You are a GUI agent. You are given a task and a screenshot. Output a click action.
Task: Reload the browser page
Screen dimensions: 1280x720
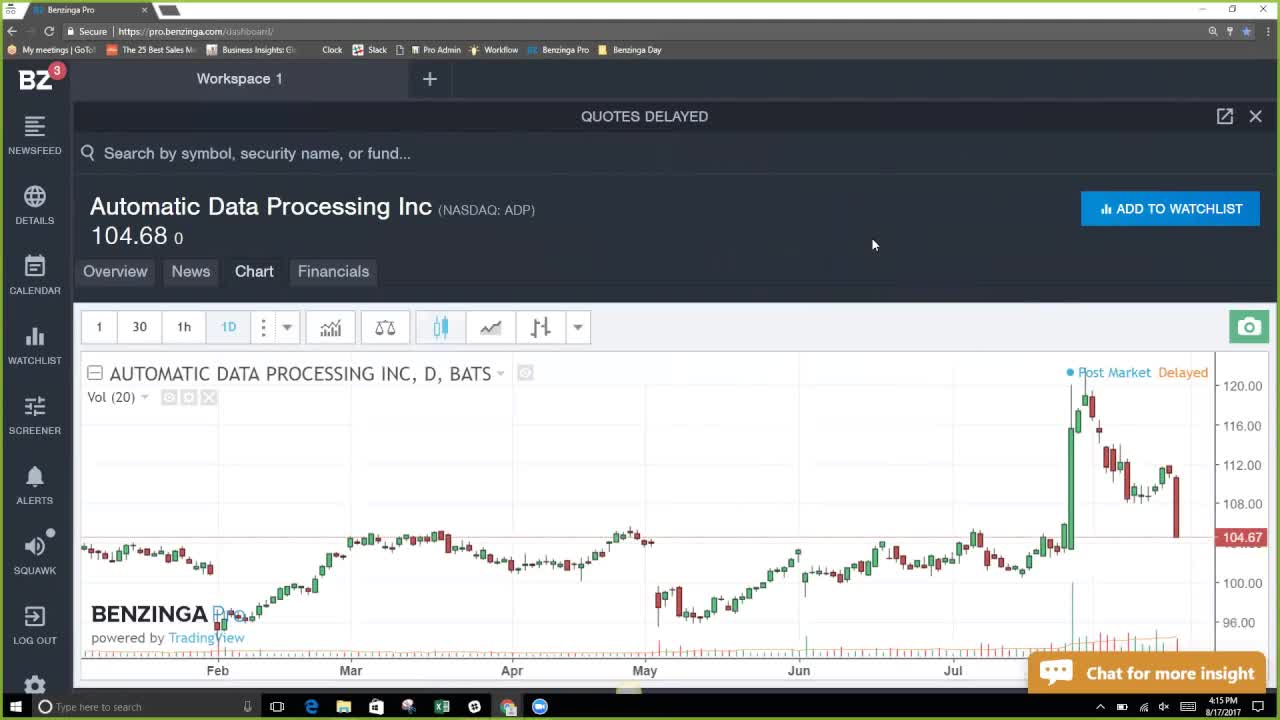[48, 31]
